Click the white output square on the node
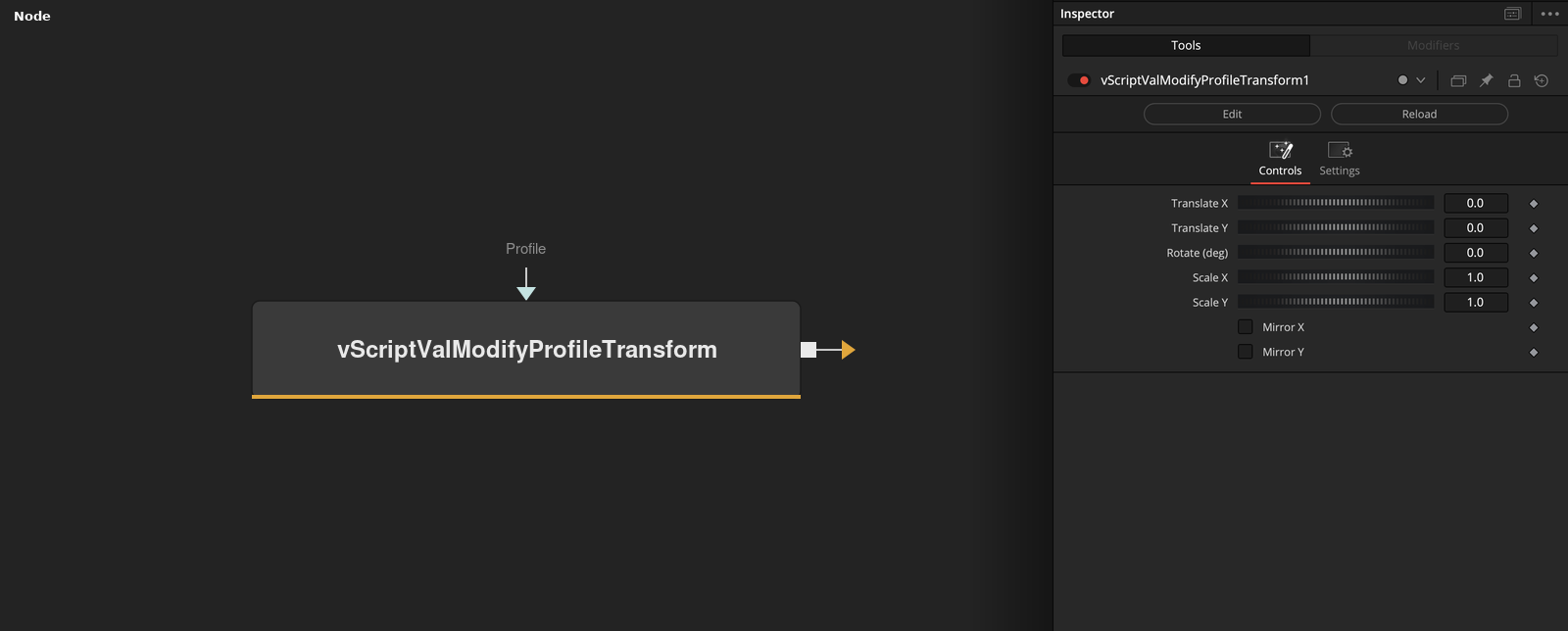1568x631 pixels. coord(808,350)
